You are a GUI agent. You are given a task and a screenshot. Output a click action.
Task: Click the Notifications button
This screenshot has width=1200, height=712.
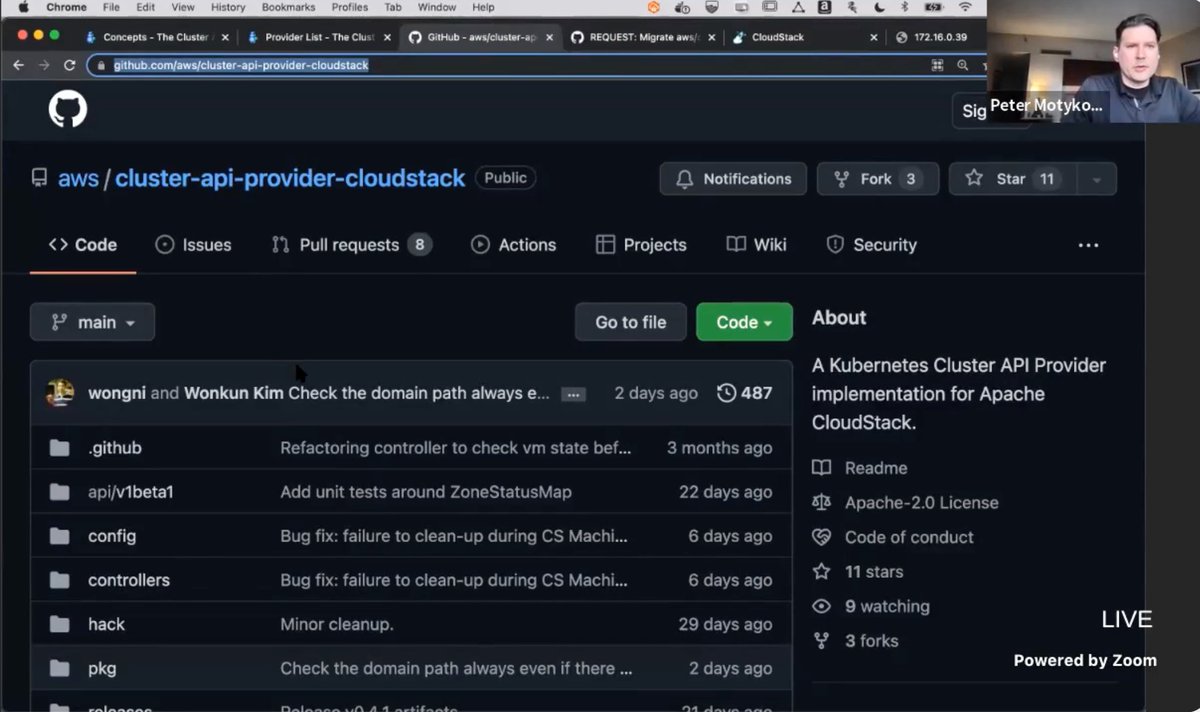click(x=733, y=179)
